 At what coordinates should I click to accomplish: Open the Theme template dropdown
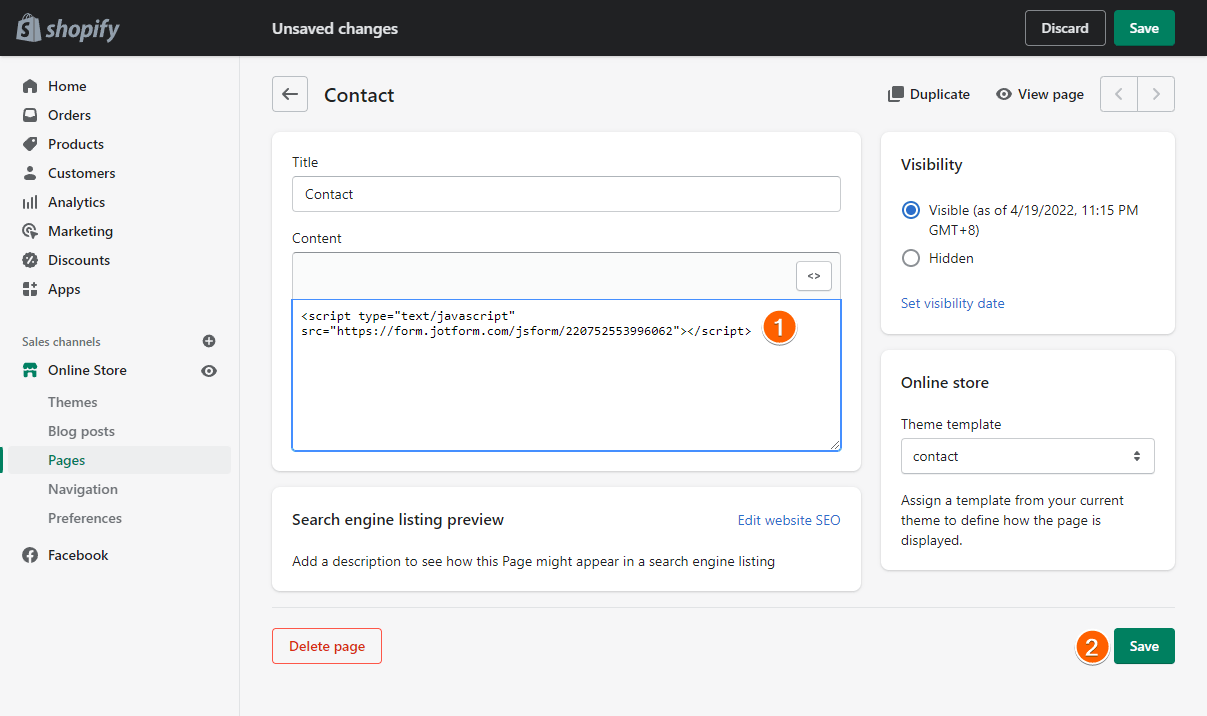tap(1027, 456)
